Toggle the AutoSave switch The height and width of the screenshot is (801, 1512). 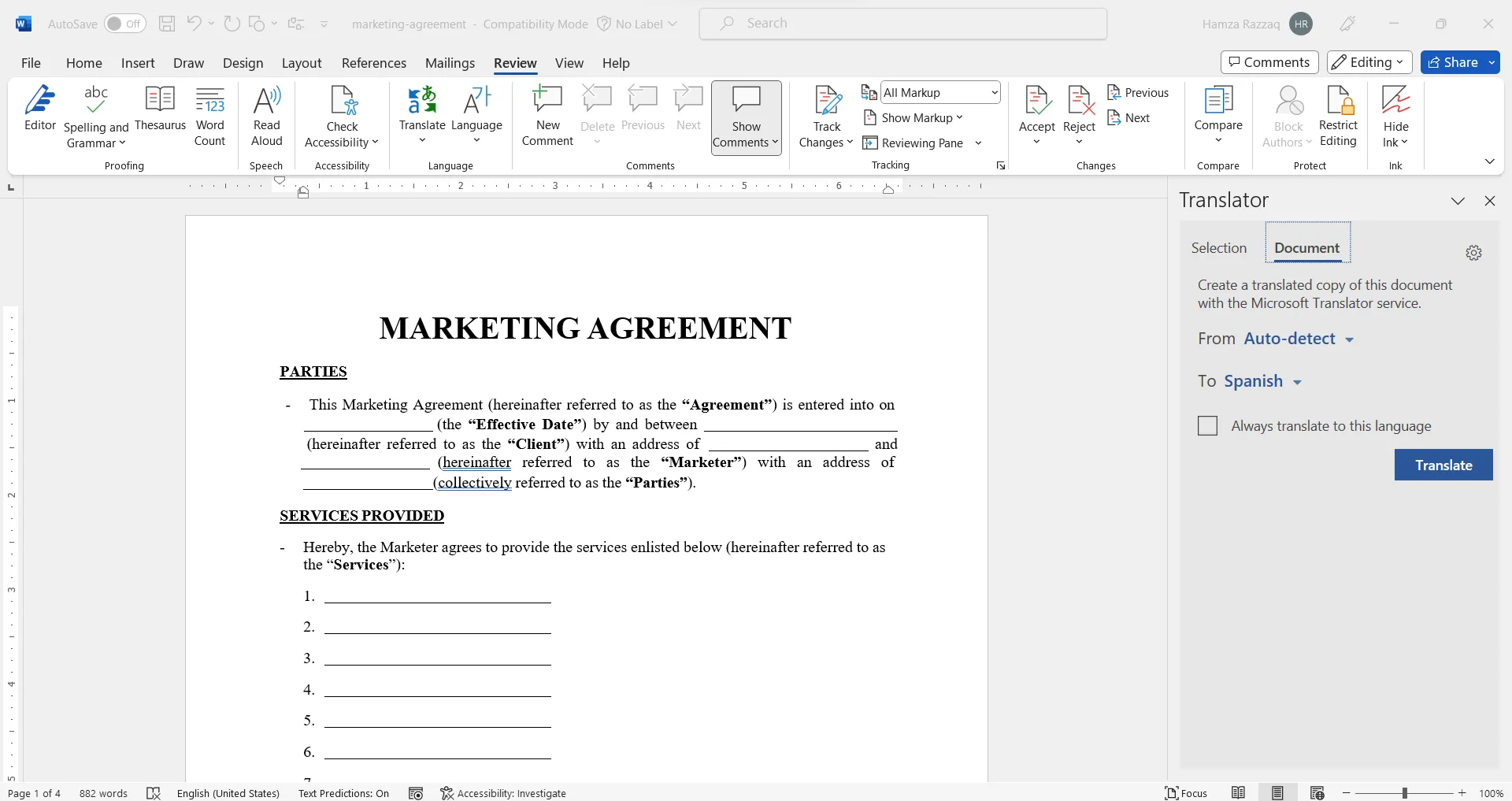click(x=125, y=24)
